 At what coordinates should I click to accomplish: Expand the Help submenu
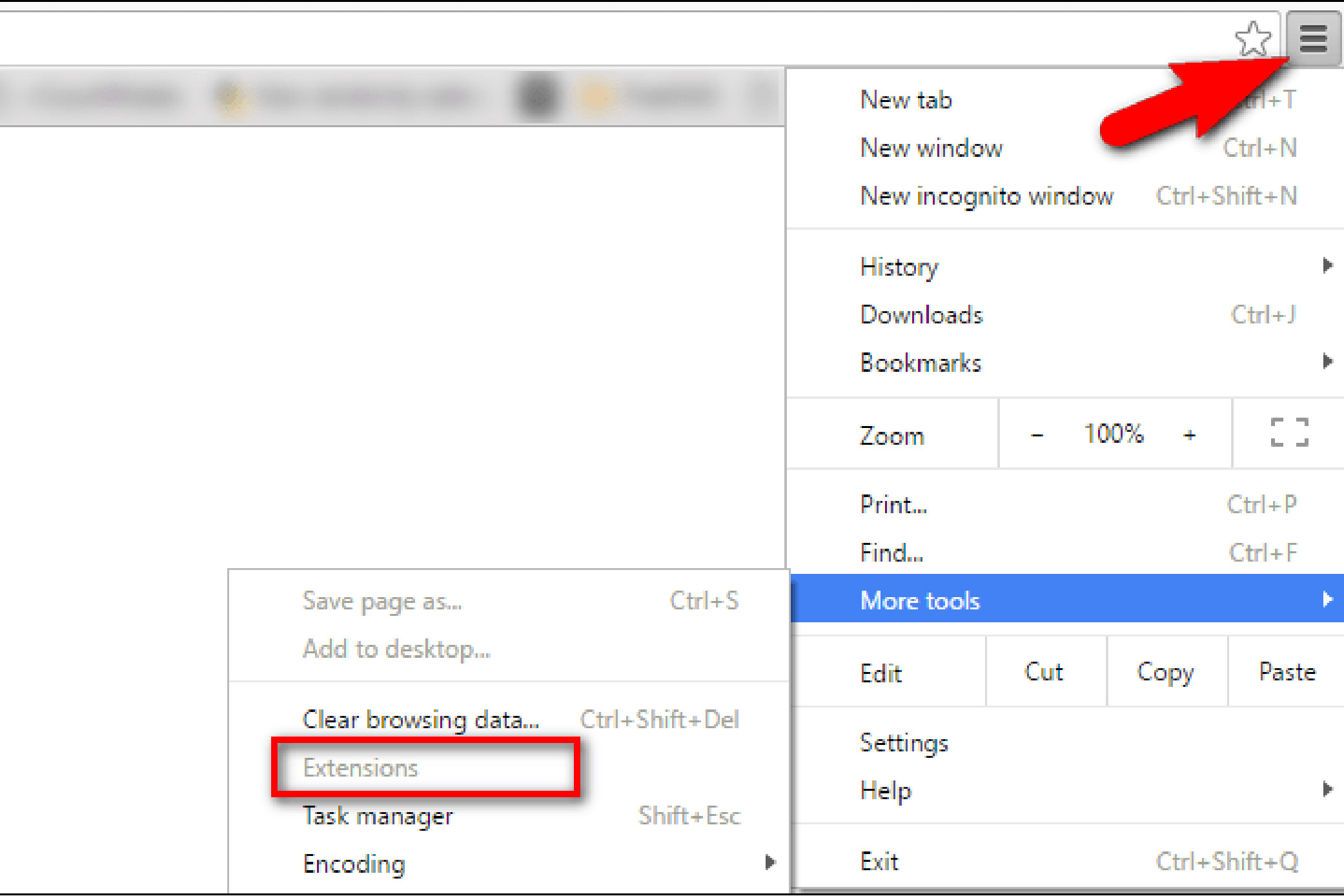click(1066, 791)
